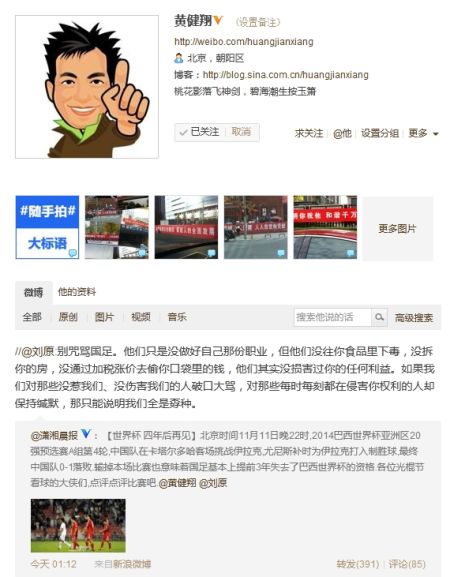
Task: Switch to the 他的资料 tab
Action: click(x=77, y=292)
